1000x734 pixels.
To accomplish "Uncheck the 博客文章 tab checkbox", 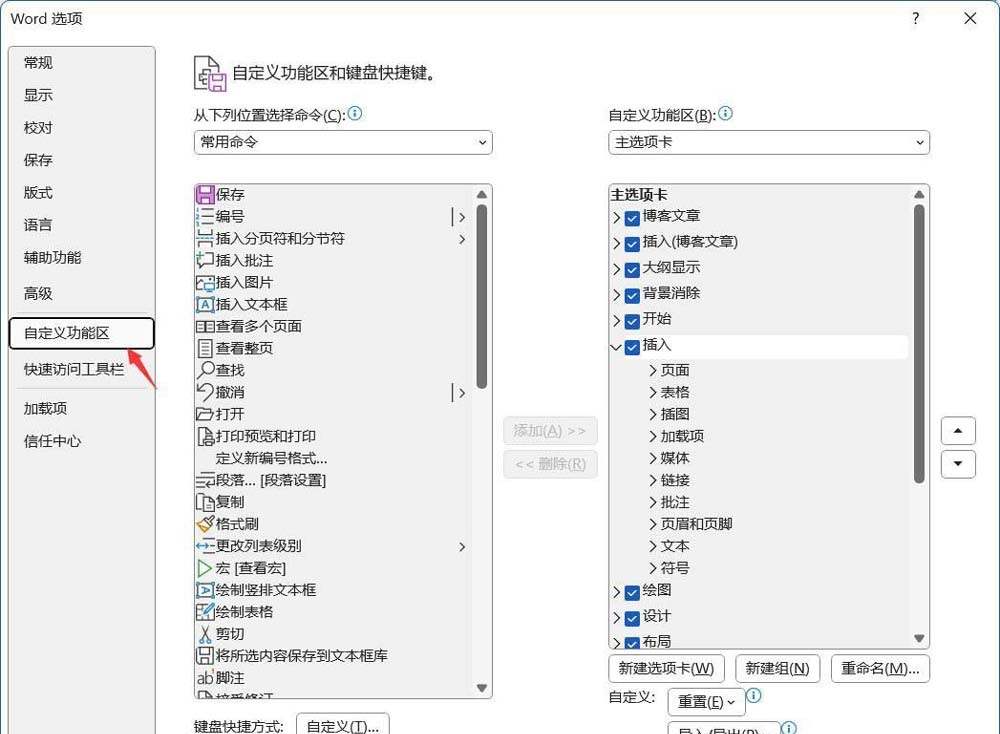I will [632, 217].
